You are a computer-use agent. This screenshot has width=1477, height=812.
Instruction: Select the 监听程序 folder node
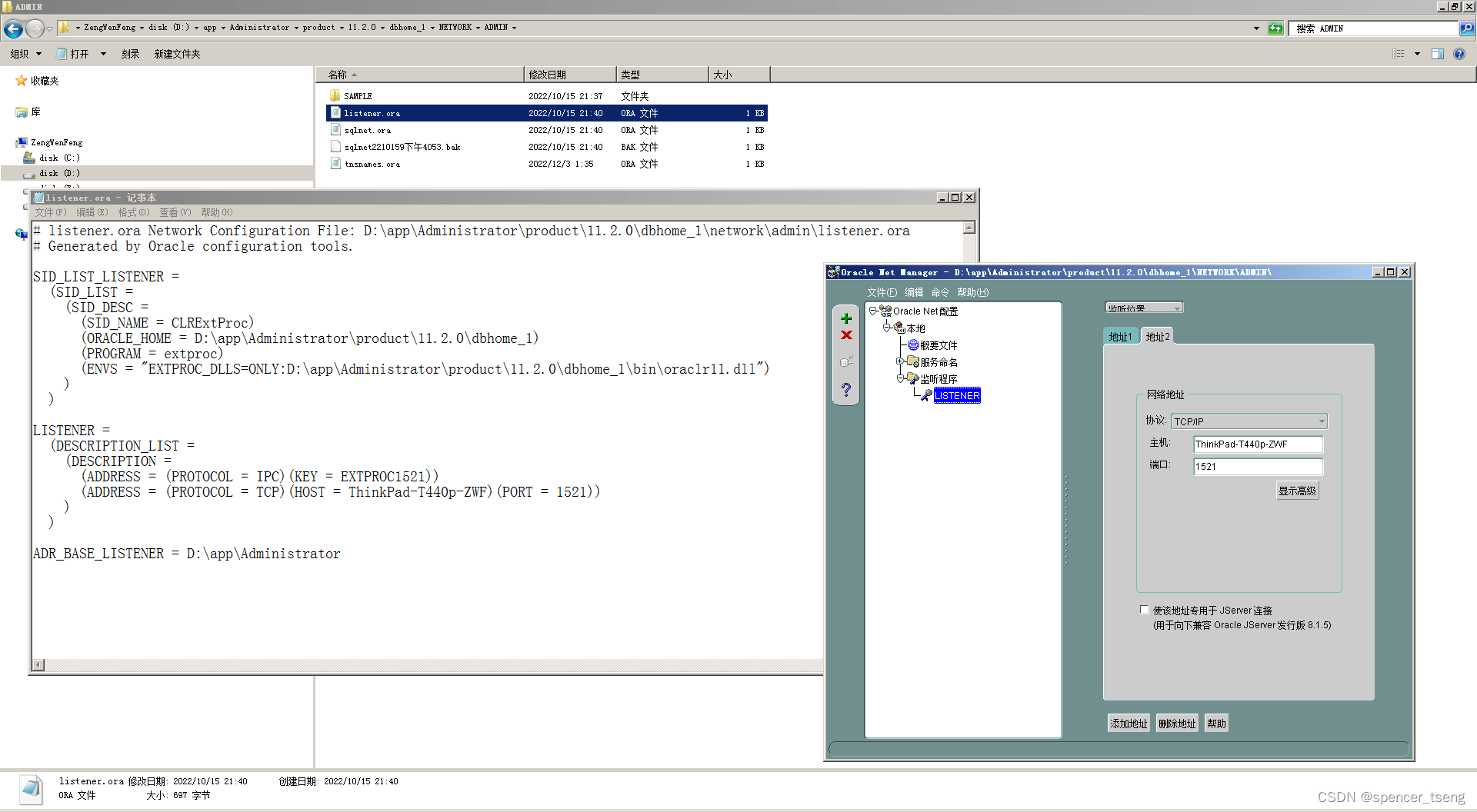tap(939, 379)
